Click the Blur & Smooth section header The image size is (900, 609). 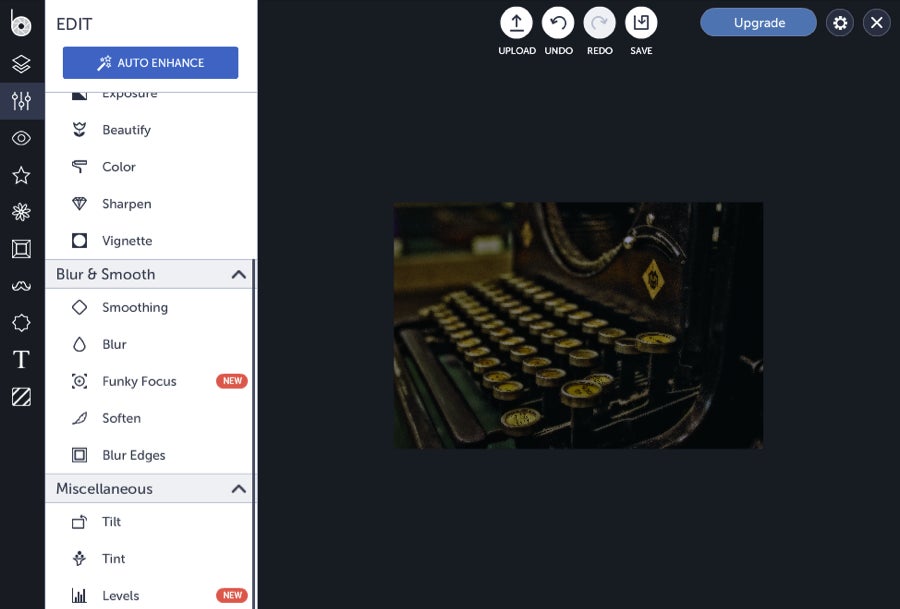click(x=149, y=274)
